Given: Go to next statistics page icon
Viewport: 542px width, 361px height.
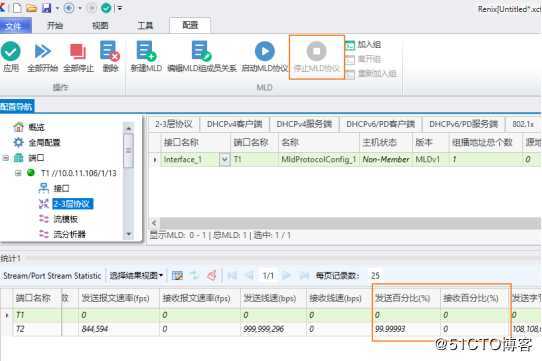Looking at the screenshot, I should click(286, 276).
